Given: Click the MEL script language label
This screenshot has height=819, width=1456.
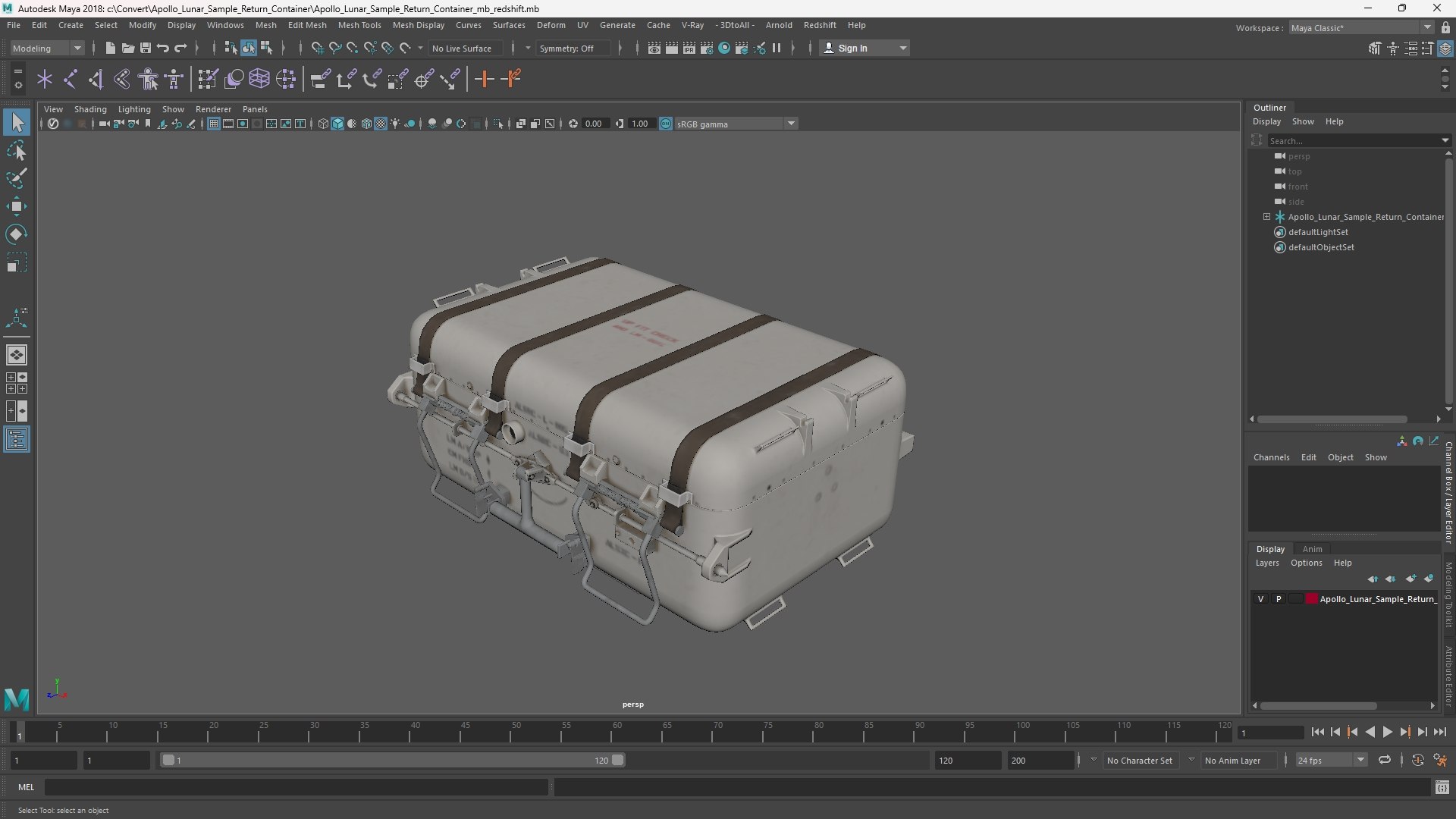Looking at the screenshot, I should [27, 787].
